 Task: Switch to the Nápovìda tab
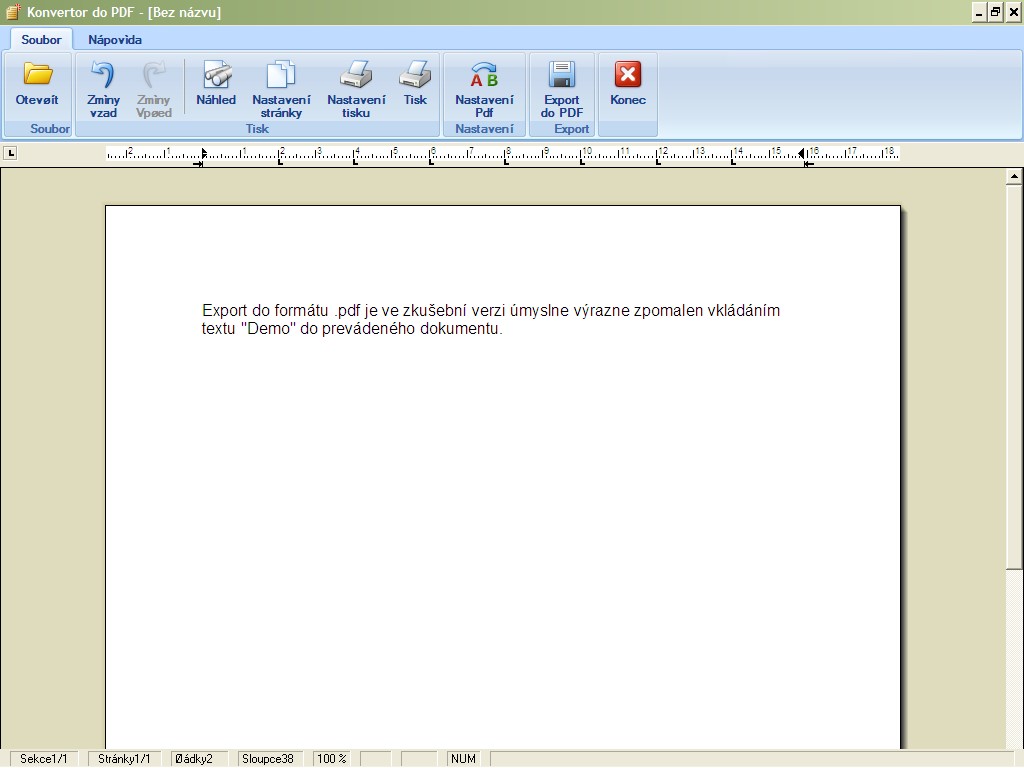[115, 40]
